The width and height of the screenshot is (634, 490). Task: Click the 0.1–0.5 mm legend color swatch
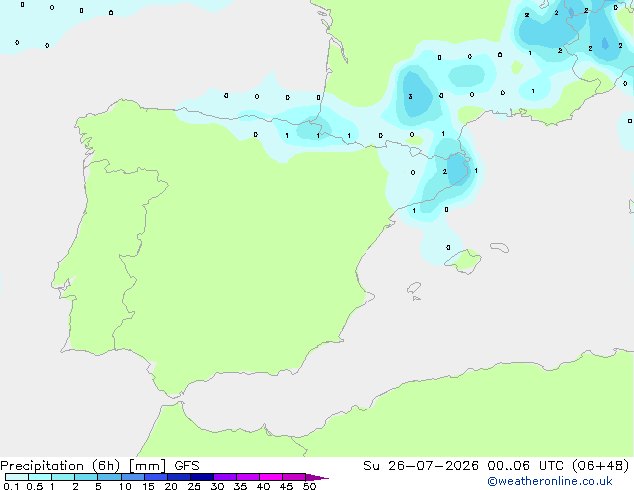(17, 477)
